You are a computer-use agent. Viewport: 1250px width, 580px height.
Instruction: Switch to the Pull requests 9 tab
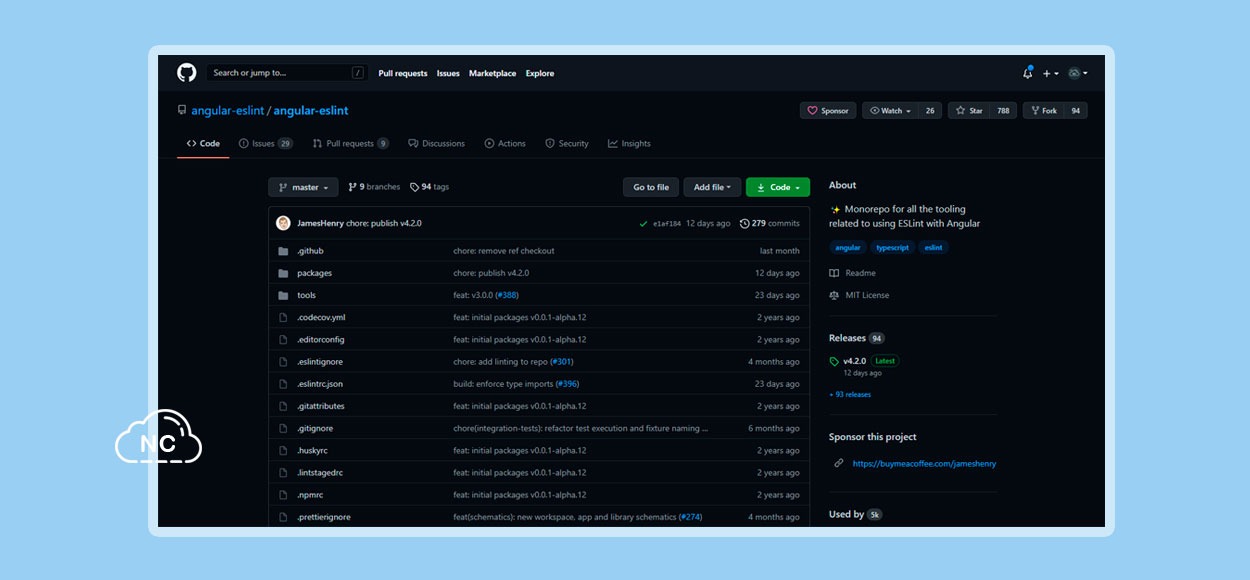coord(350,144)
